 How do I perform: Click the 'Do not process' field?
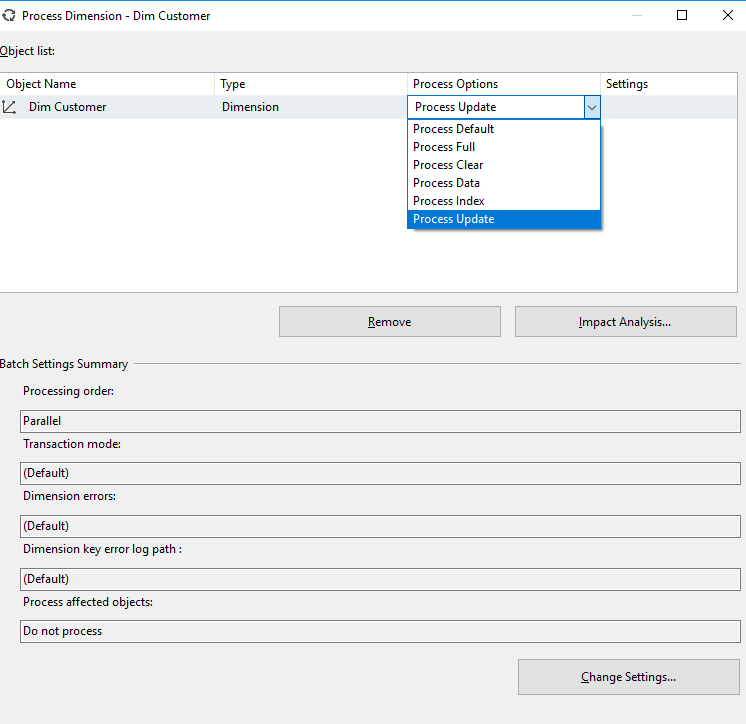380,631
